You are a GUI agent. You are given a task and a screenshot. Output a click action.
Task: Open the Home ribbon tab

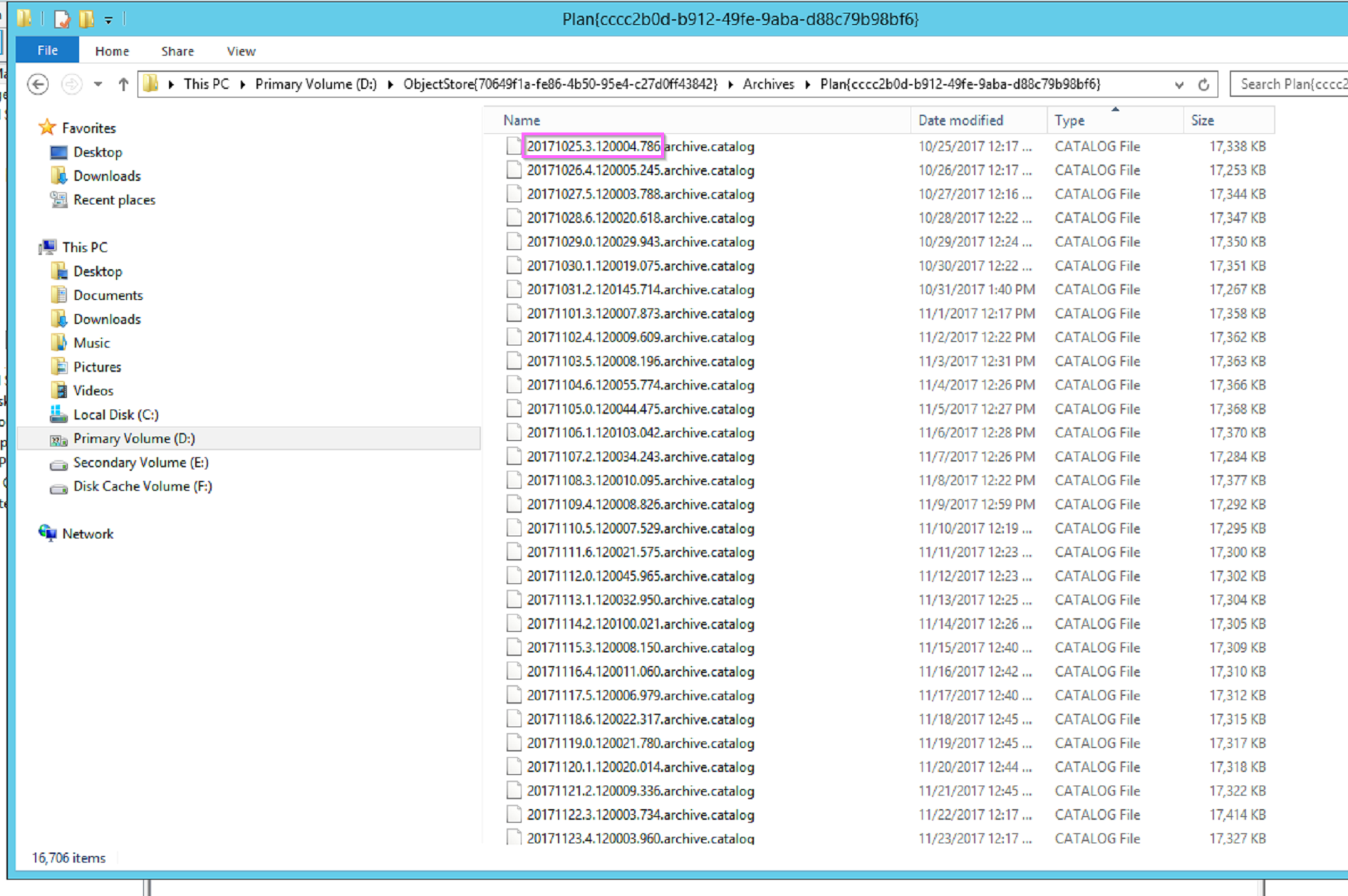pyautogui.click(x=112, y=51)
